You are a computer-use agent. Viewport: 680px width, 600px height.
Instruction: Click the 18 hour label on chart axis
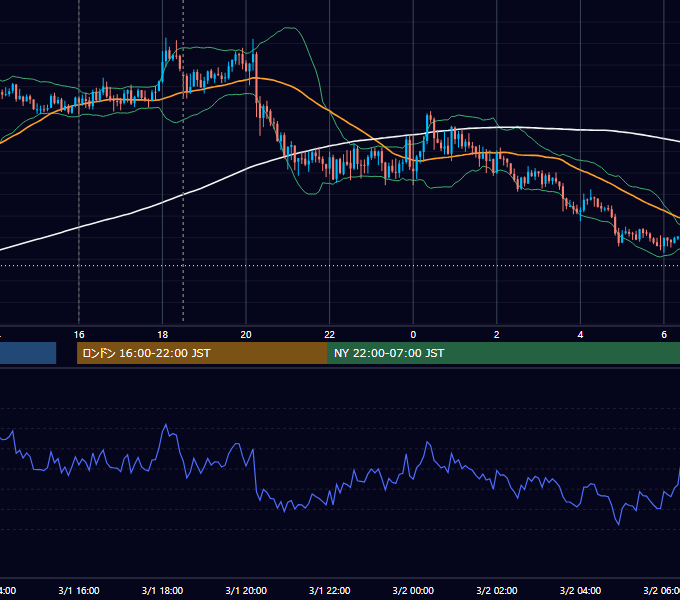pyautogui.click(x=162, y=335)
